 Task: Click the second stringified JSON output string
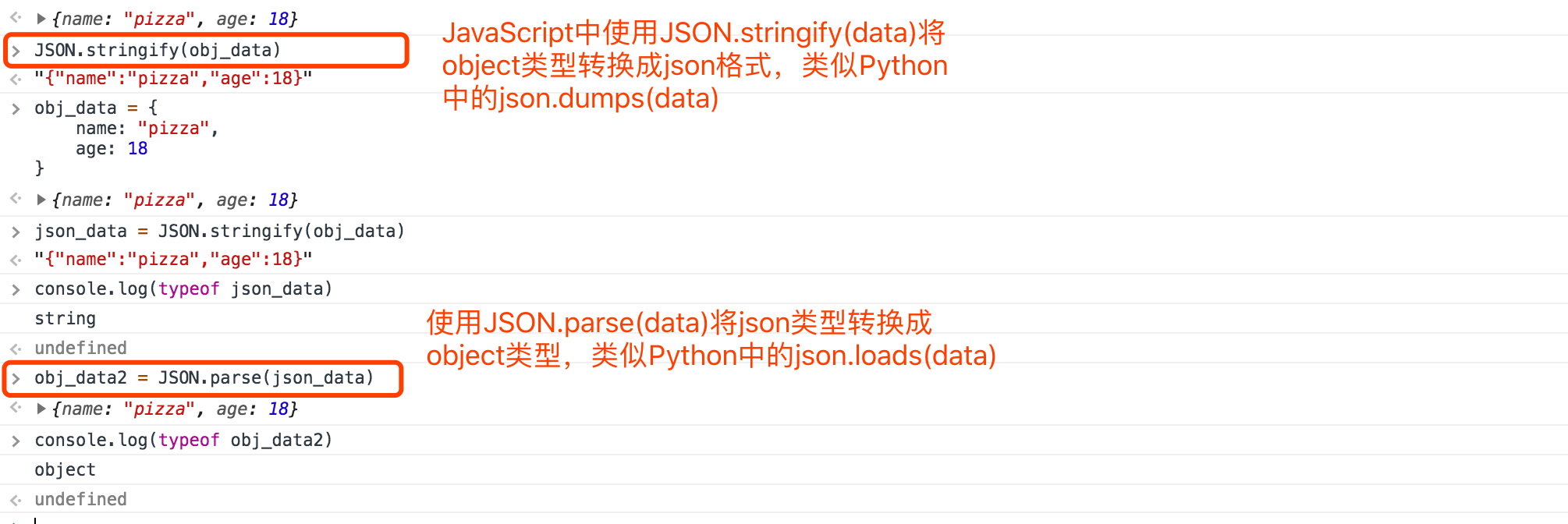(173, 259)
